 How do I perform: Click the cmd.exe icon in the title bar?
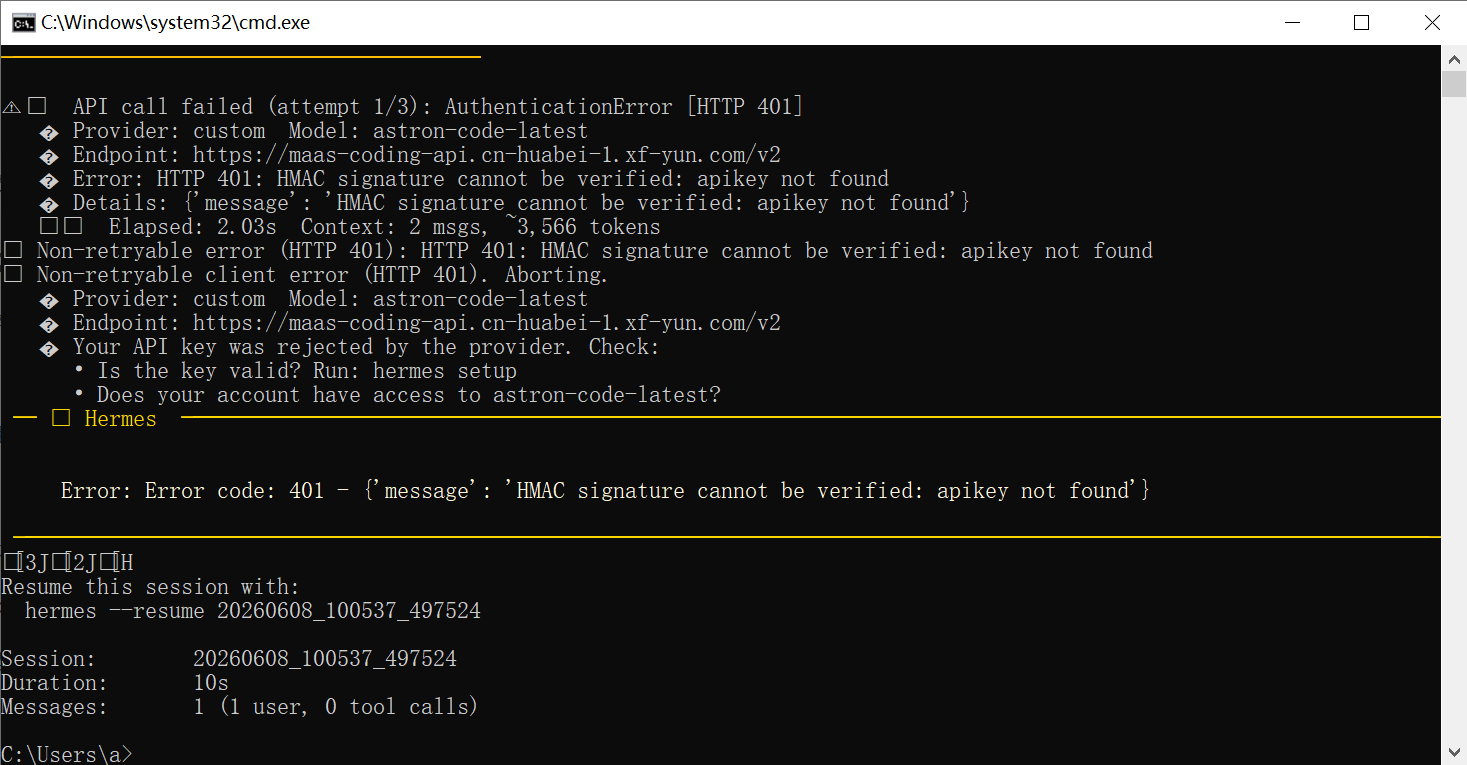[22, 22]
